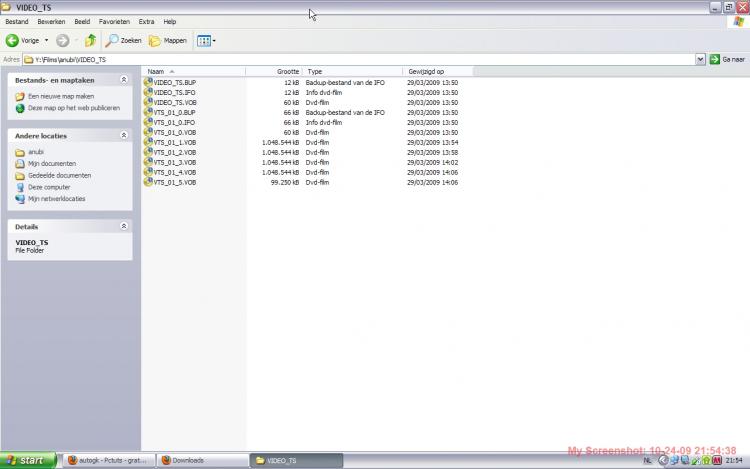Click the 29/03/2009 14:02 date cell

coord(432,163)
